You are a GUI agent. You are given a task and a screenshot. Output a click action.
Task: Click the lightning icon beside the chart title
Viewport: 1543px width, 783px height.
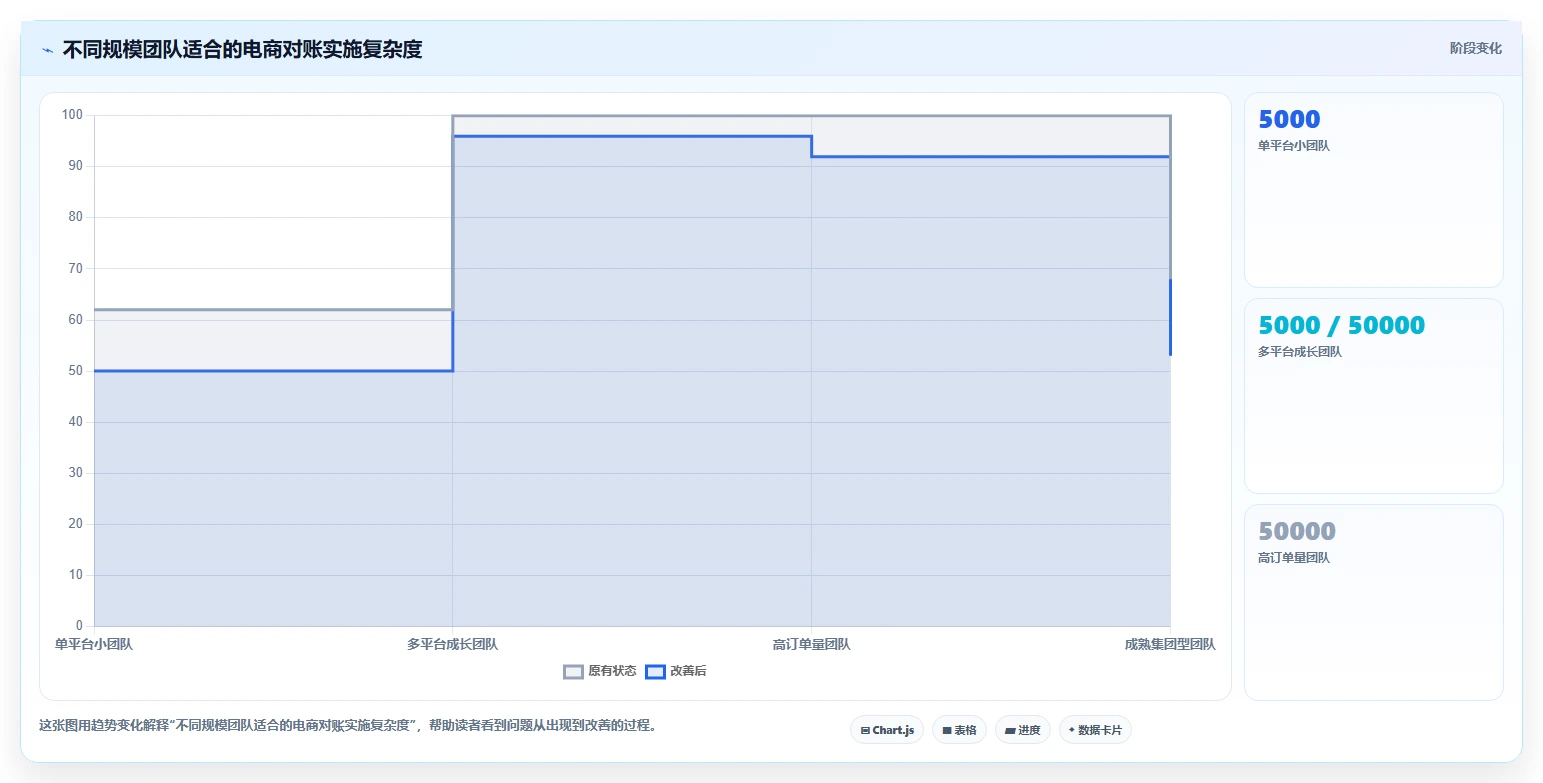click(48, 50)
